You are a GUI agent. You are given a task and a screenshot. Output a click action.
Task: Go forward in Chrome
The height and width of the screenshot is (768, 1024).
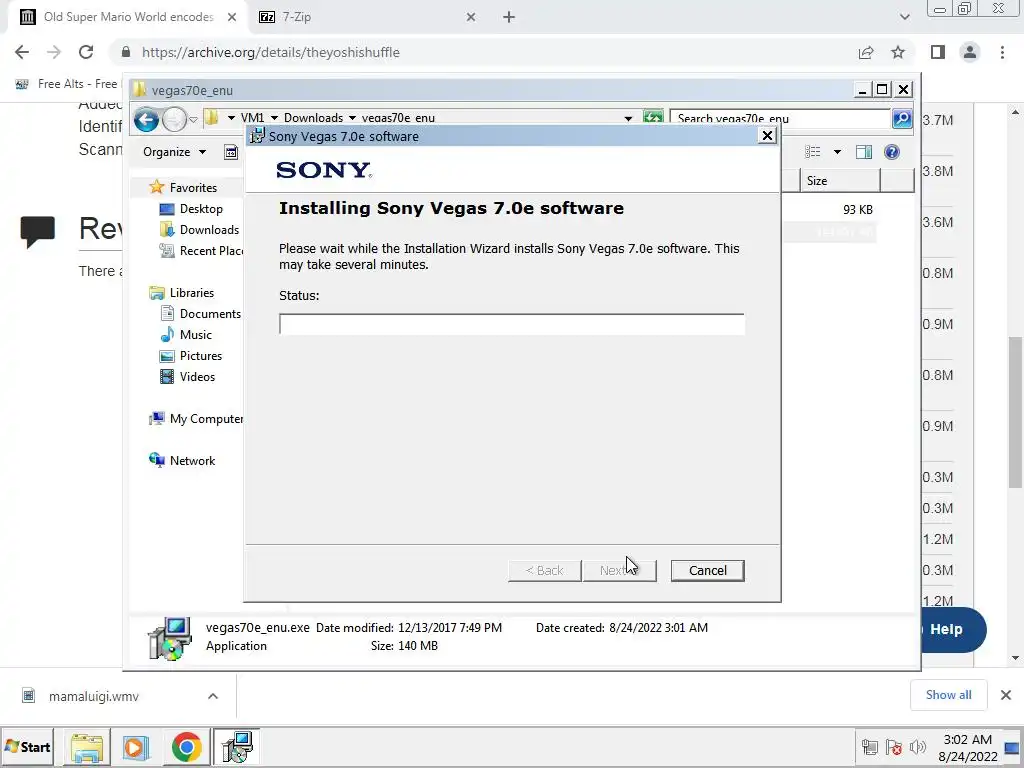(x=54, y=52)
